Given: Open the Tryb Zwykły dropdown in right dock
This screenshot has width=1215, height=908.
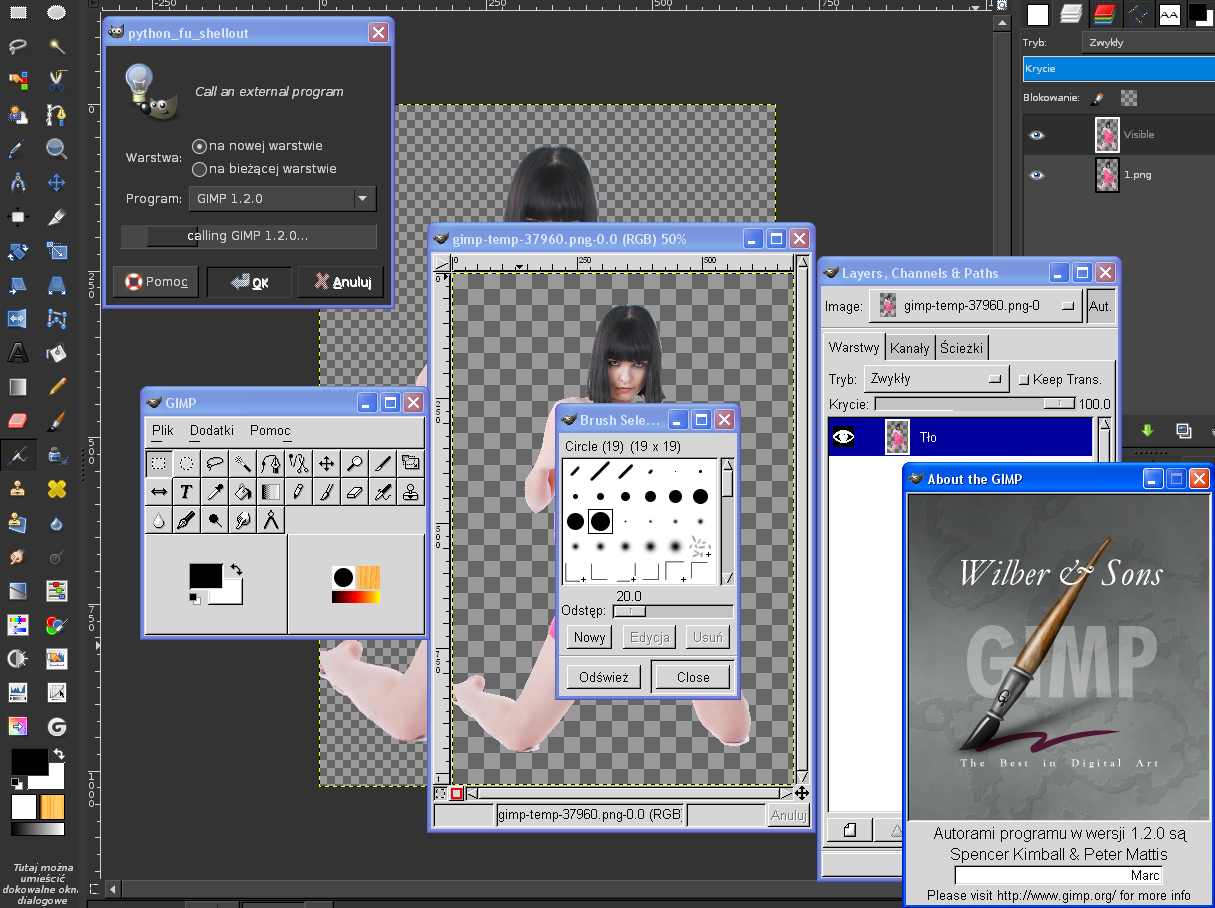Looking at the screenshot, I should click(1148, 43).
